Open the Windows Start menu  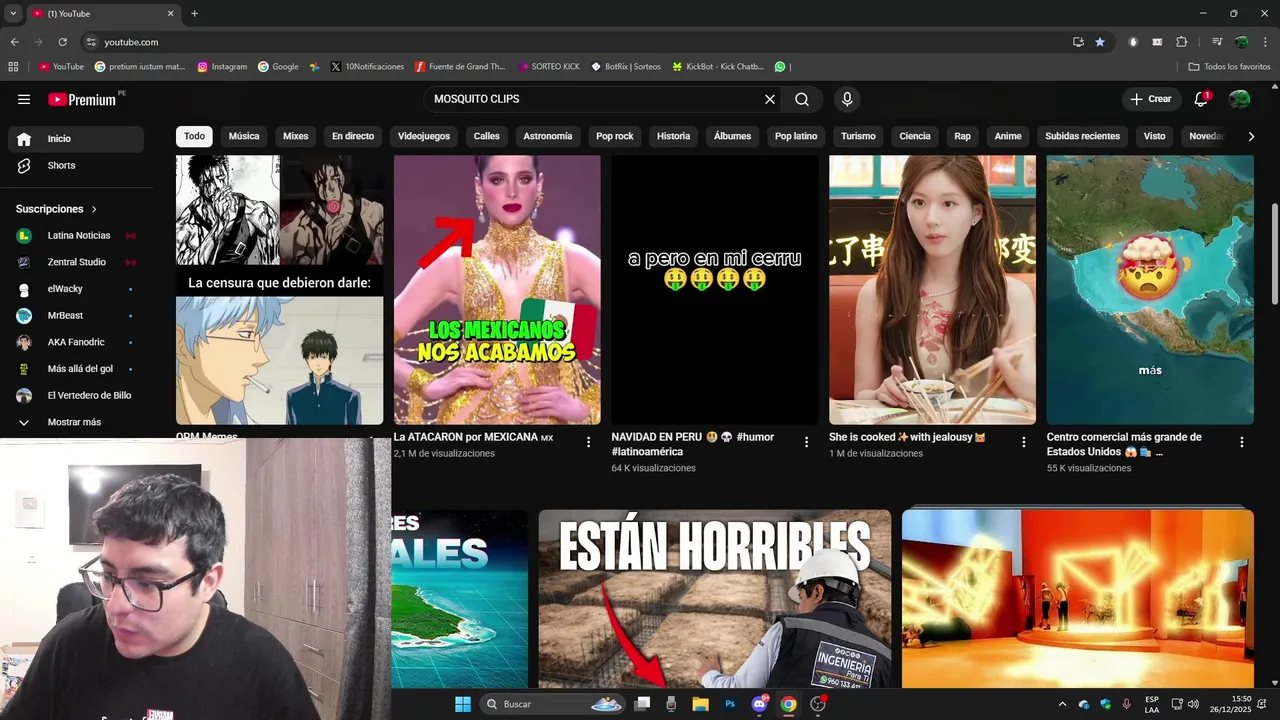pyautogui.click(x=463, y=704)
